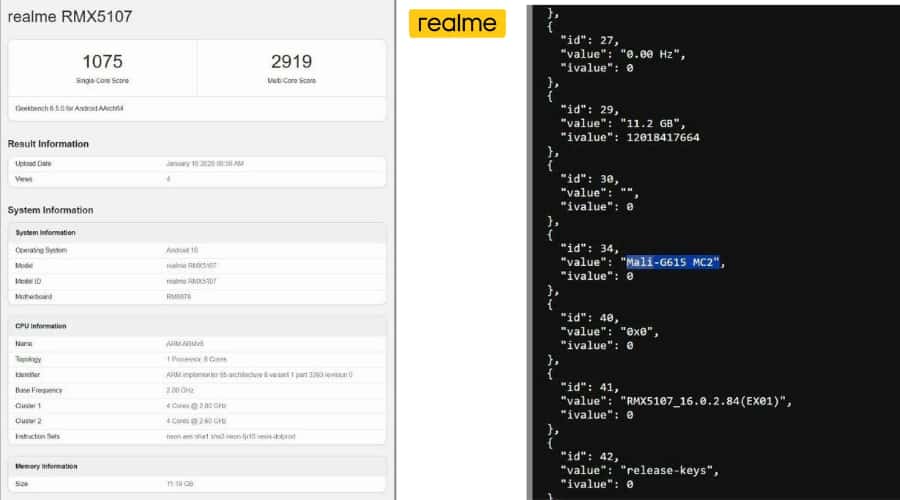The width and height of the screenshot is (900, 500).
Task: Select the Android operating system value
Action: (x=182, y=250)
